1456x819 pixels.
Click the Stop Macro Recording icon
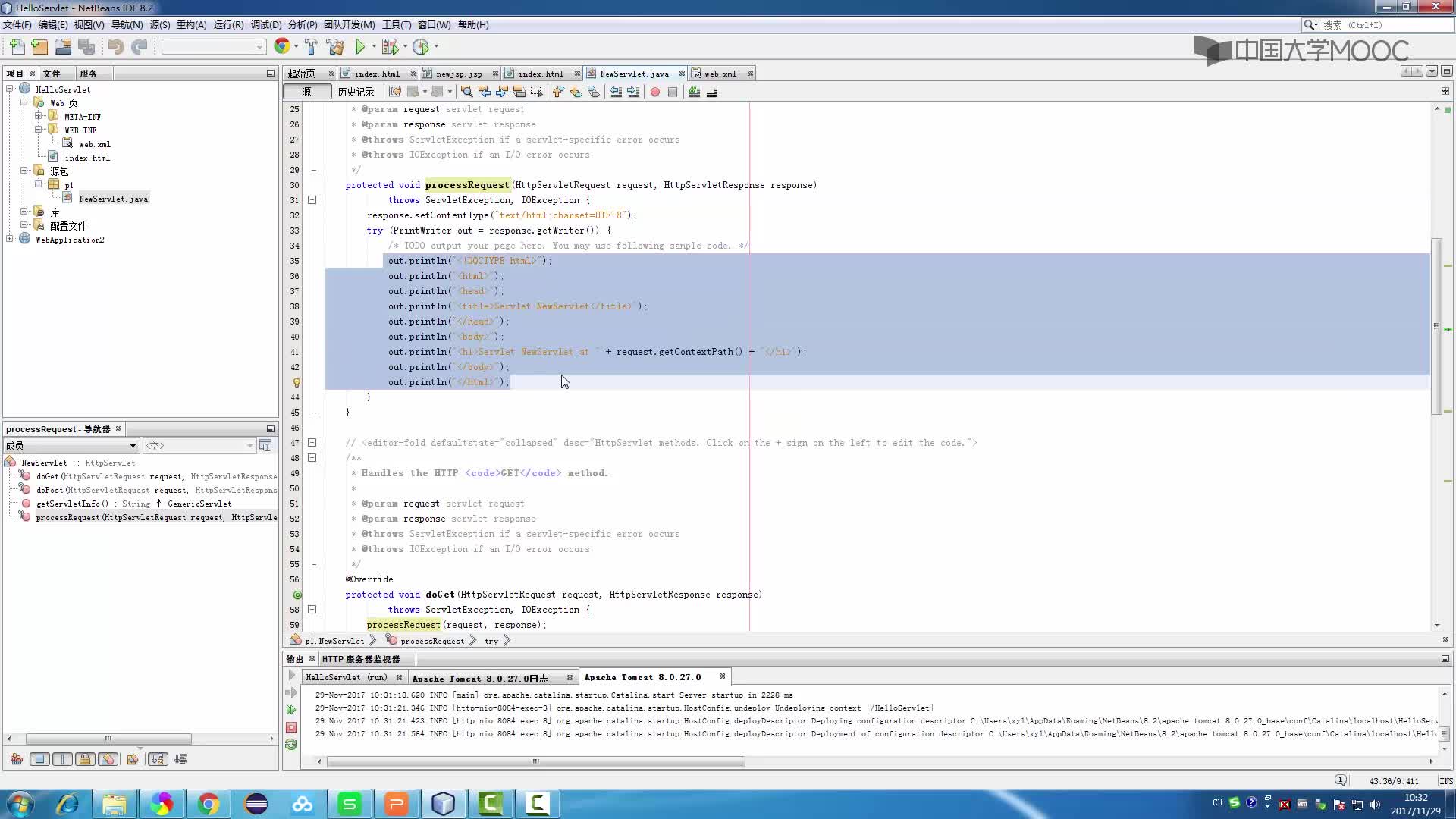coord(673,92)
